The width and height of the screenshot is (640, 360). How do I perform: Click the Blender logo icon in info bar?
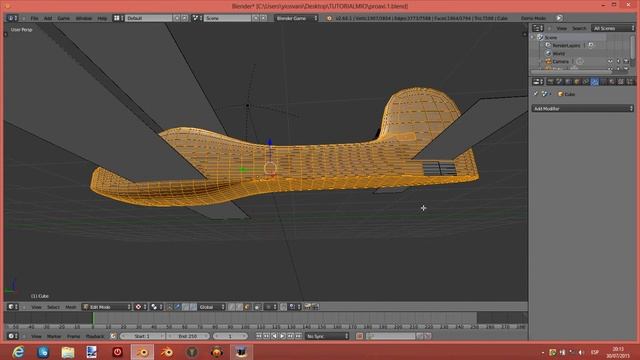[x=329, y=18]
